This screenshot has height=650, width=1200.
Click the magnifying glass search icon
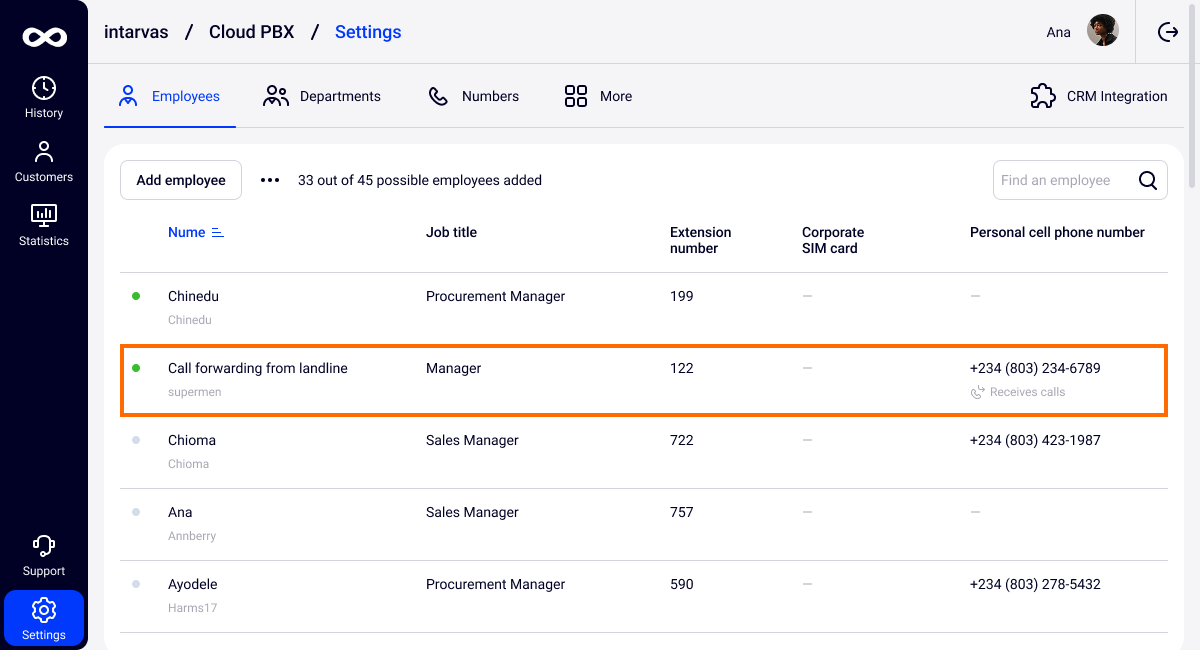point(1148,180)
